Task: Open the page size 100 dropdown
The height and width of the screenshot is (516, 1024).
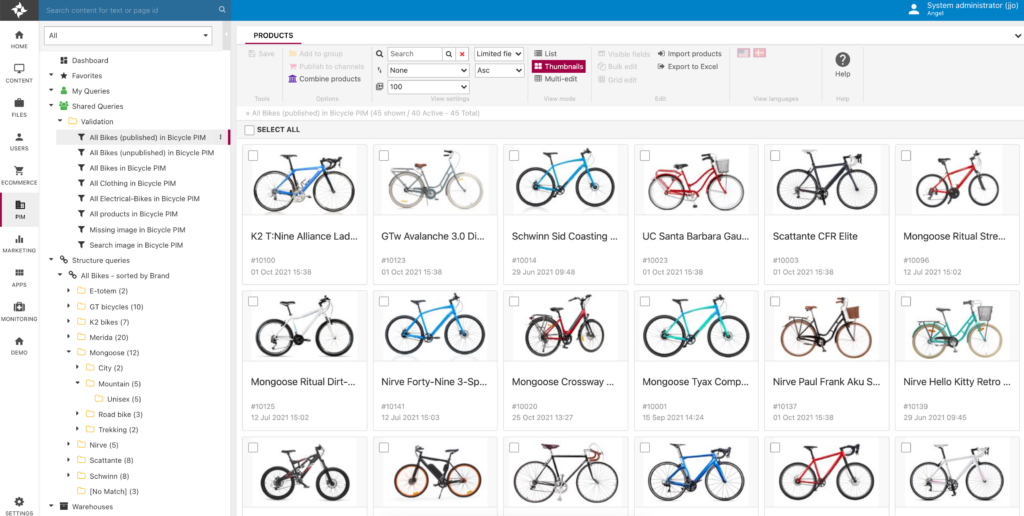Action: click(428, 86)
